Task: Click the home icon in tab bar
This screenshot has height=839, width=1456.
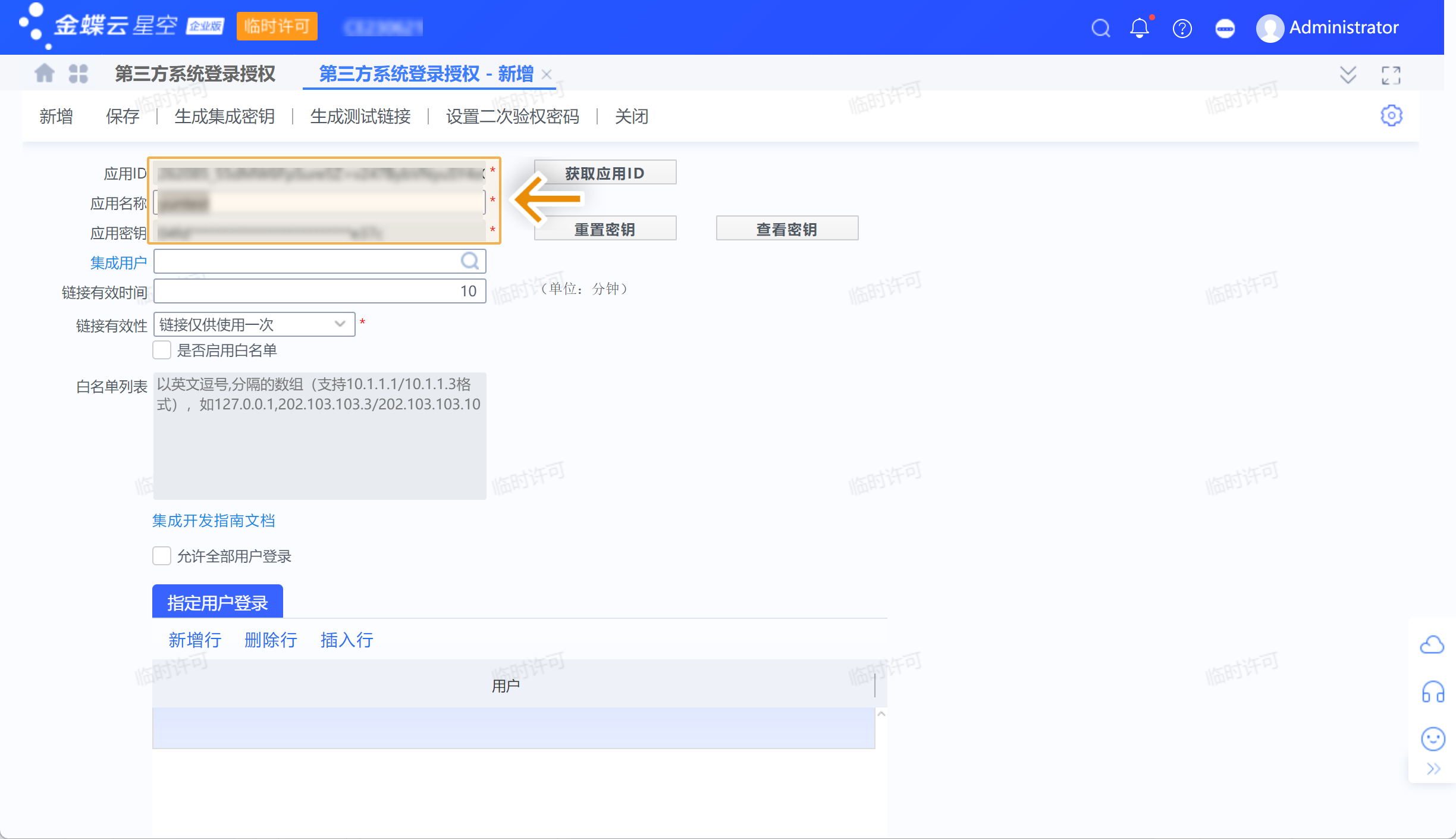Action: (45, 74)
